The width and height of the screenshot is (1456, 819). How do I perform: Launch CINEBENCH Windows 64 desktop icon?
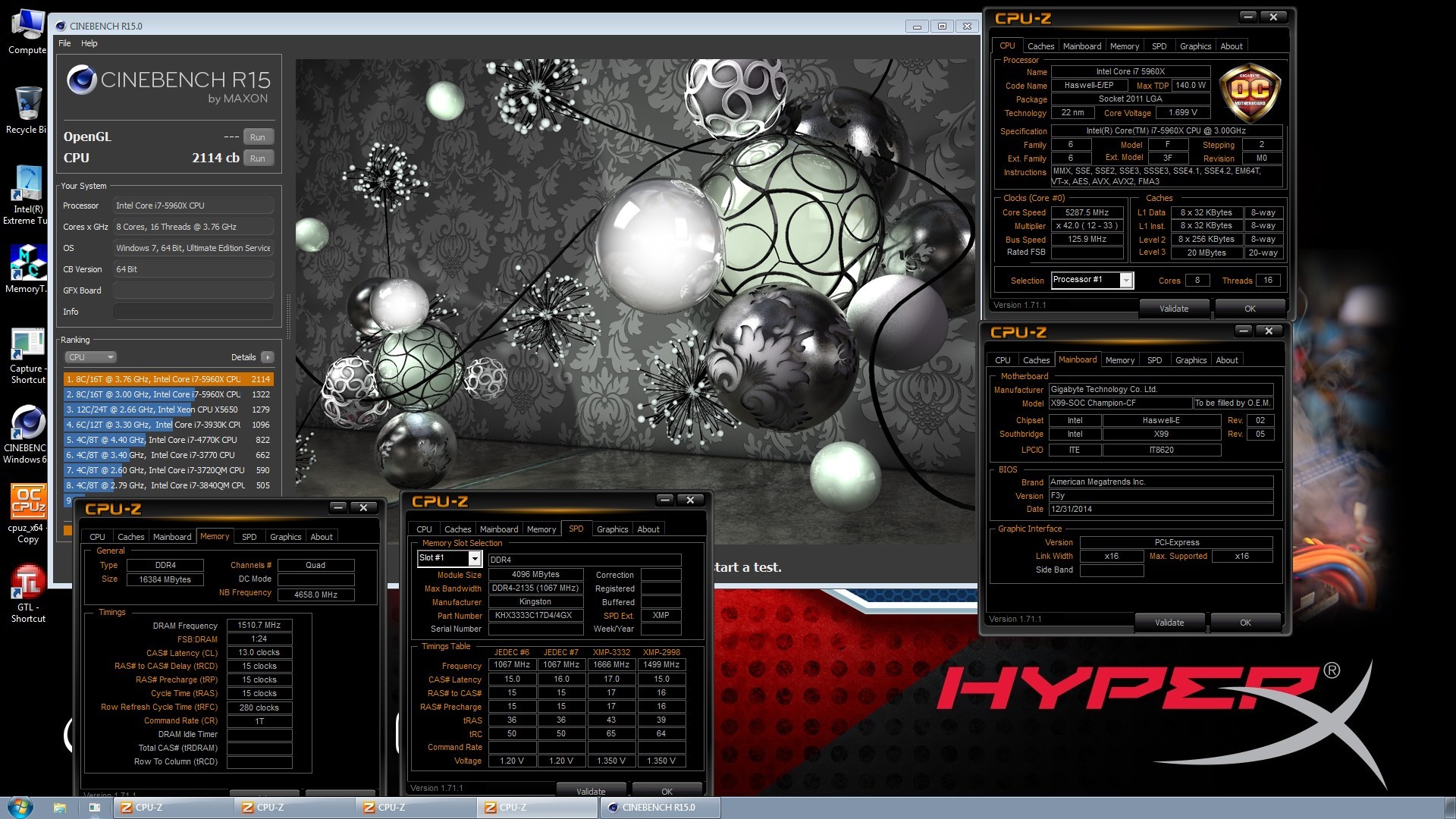tap(27, 435)
